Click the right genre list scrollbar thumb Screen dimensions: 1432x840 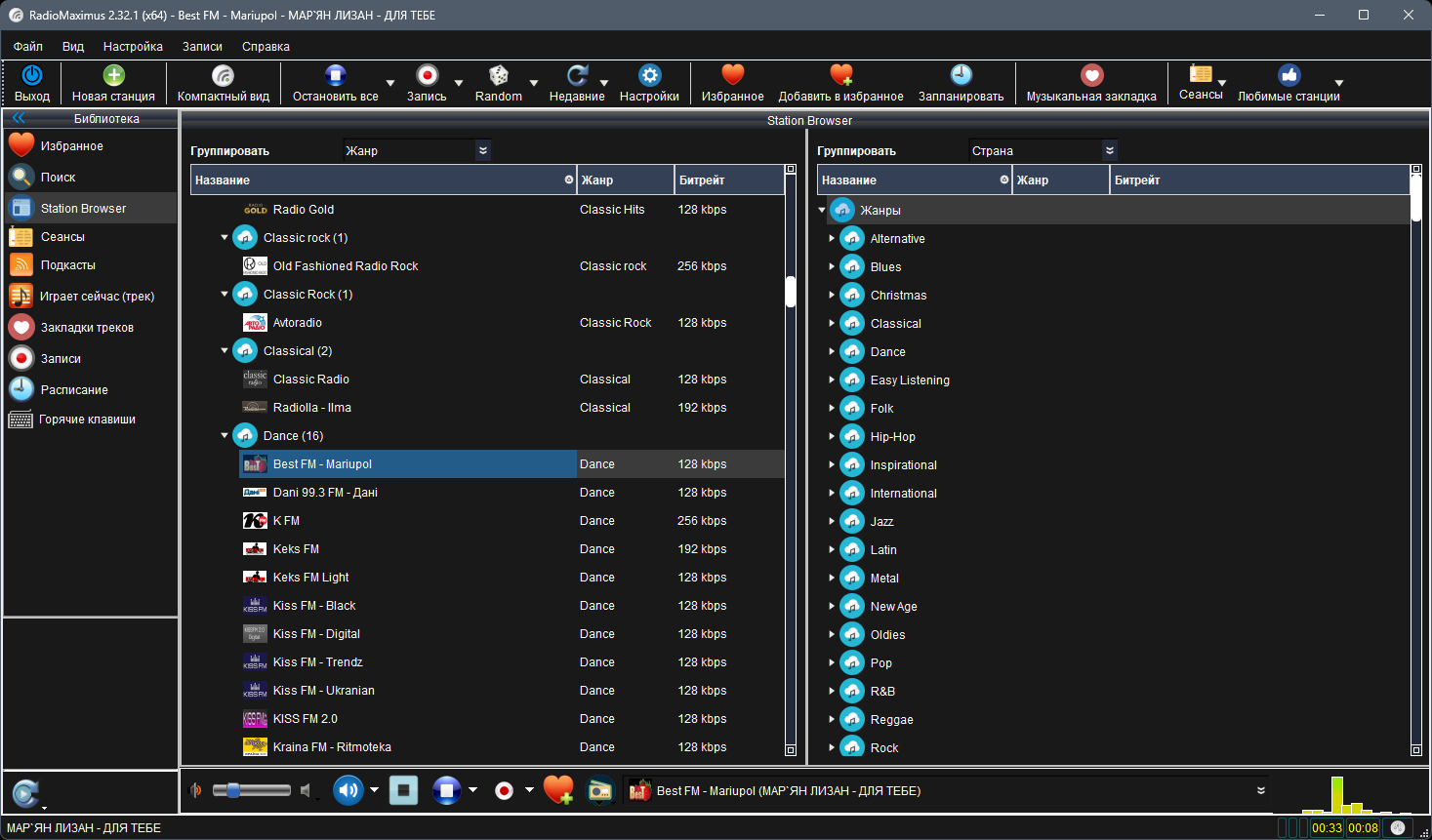[1416, 198]
